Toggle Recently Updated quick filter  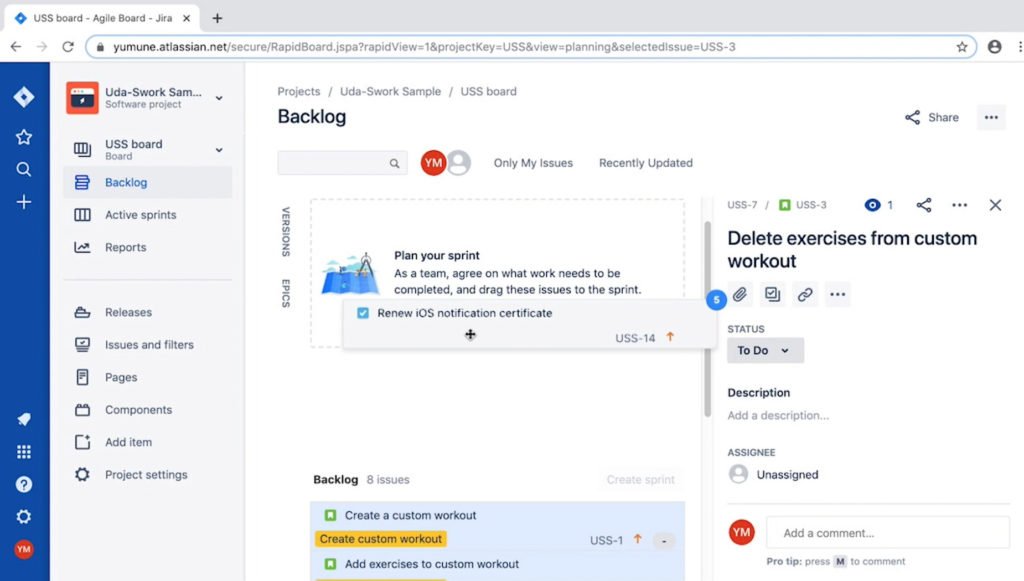[x=646, y=163]
